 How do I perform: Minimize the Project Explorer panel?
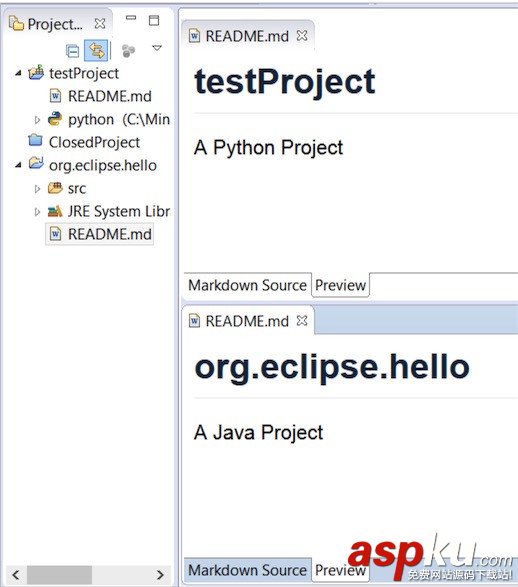pyautogui.click(x=131, y=18)
